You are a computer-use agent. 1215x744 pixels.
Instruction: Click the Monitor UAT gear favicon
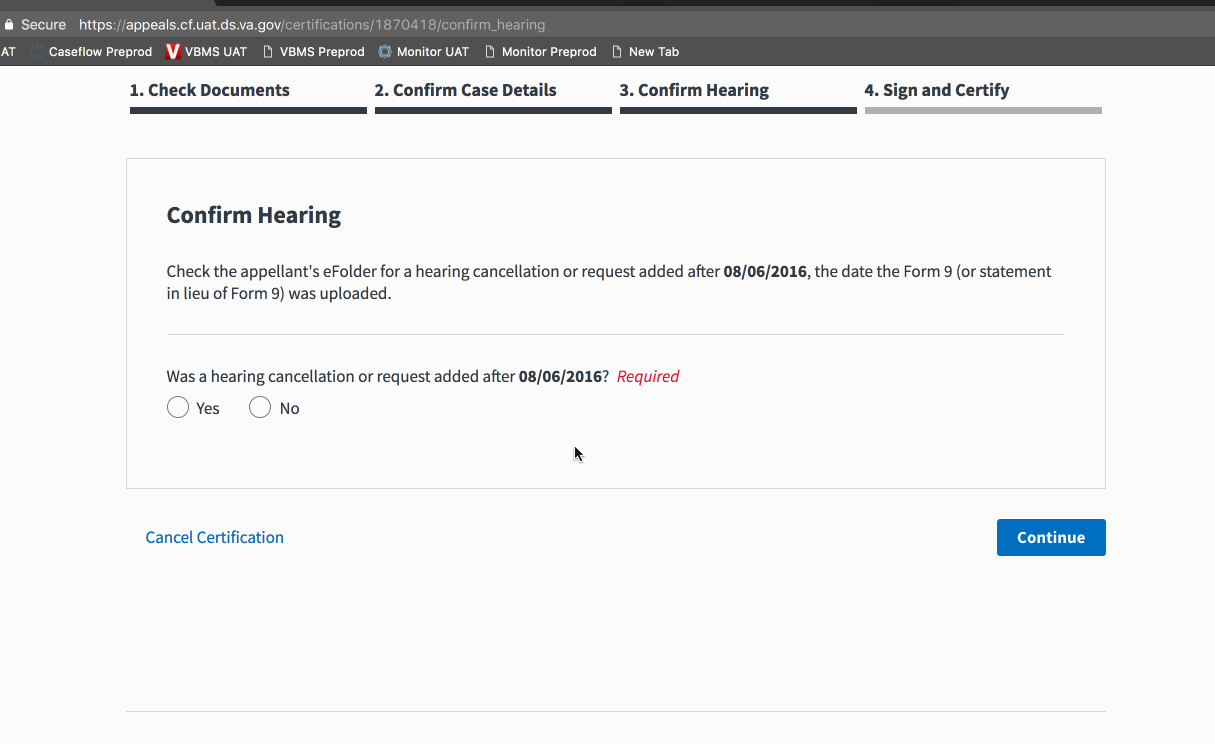tap(385, 52)
